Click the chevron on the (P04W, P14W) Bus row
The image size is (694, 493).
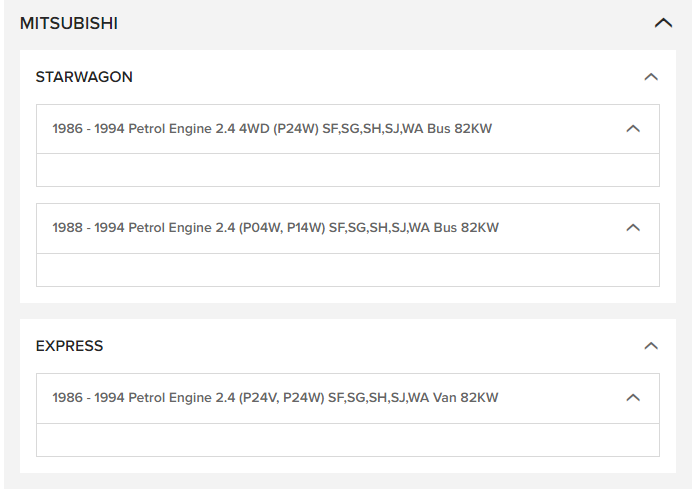[632, 228]
